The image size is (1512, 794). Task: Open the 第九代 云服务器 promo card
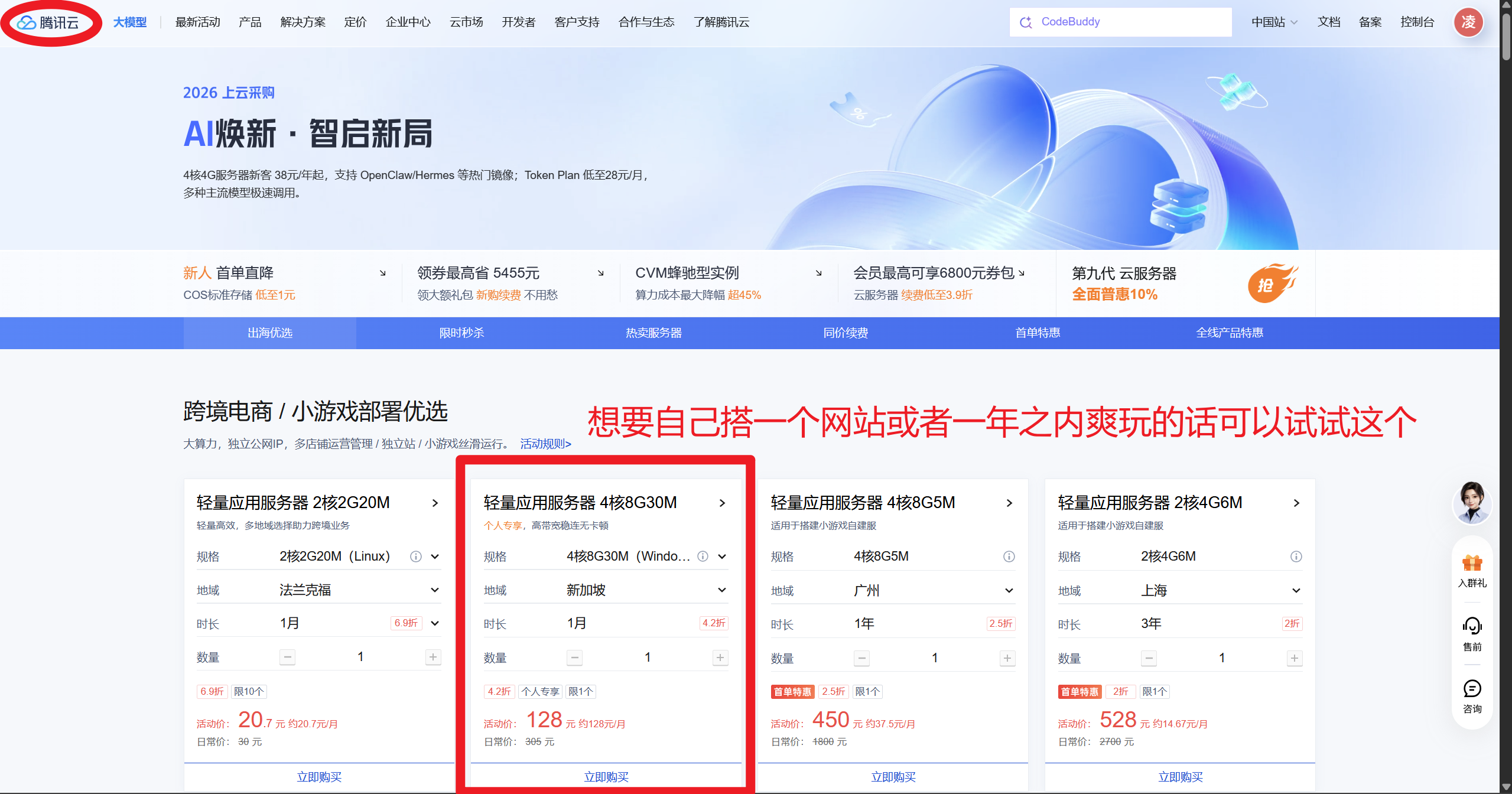1185,283
